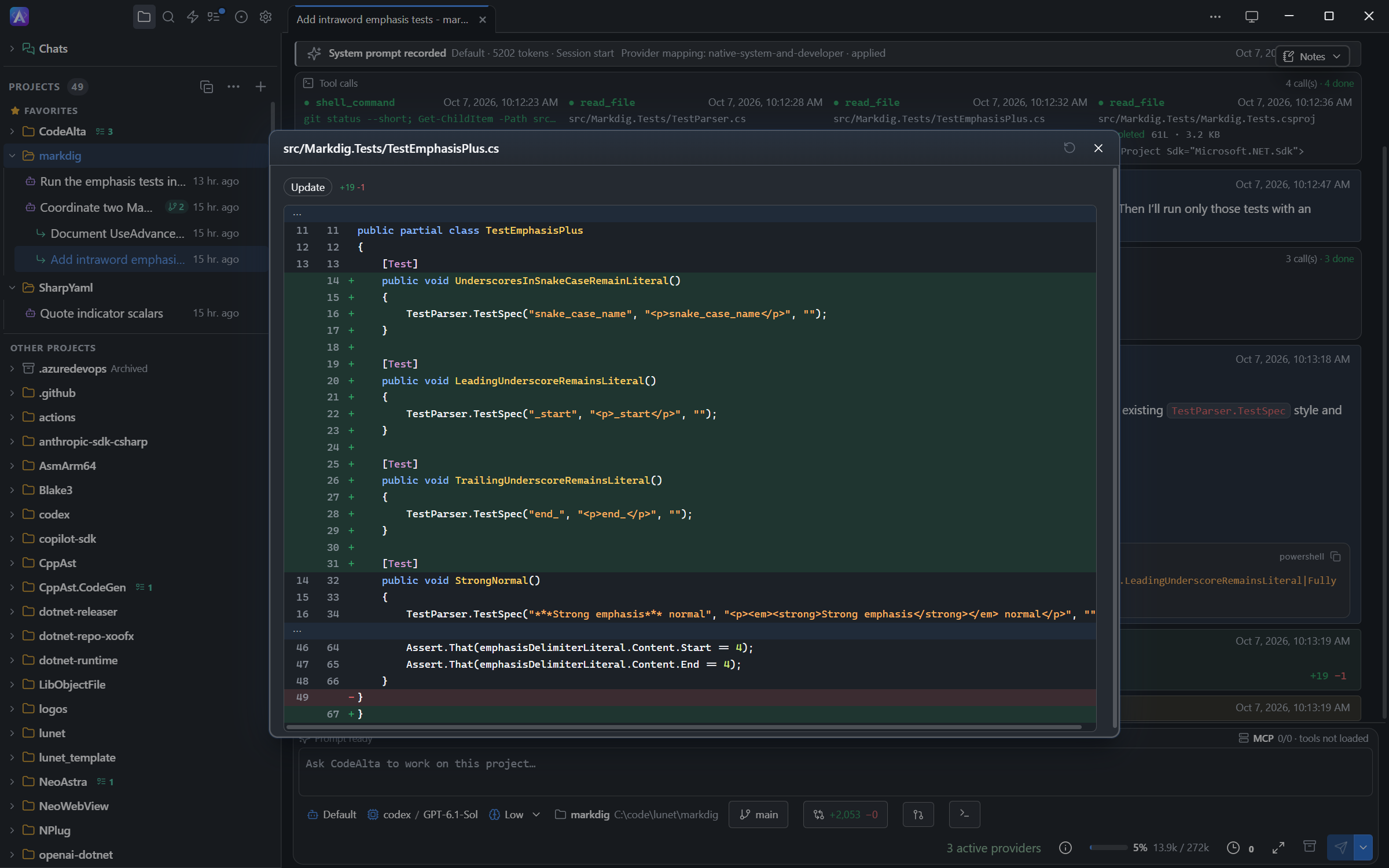
Task: Click the main branch button
Action: (x=758, y=814)
